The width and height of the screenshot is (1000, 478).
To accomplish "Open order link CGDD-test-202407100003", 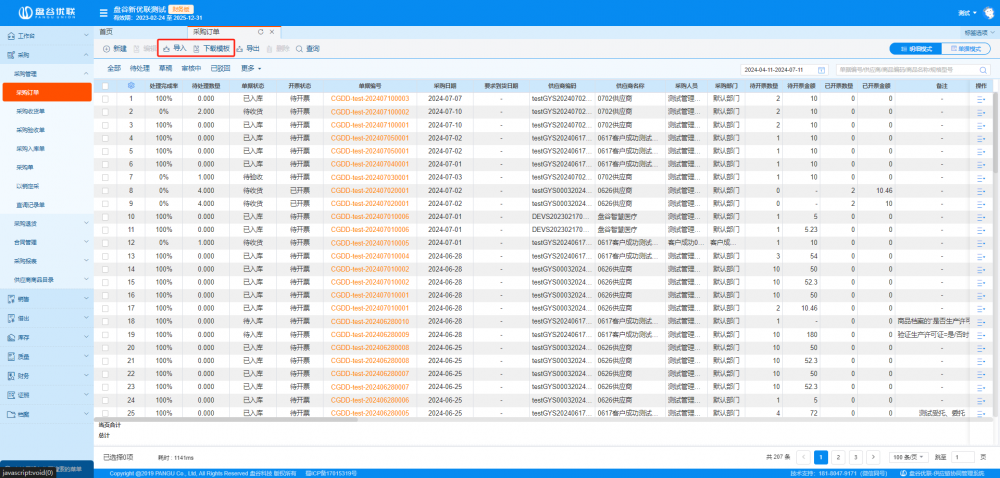I will tap(369, 99).
